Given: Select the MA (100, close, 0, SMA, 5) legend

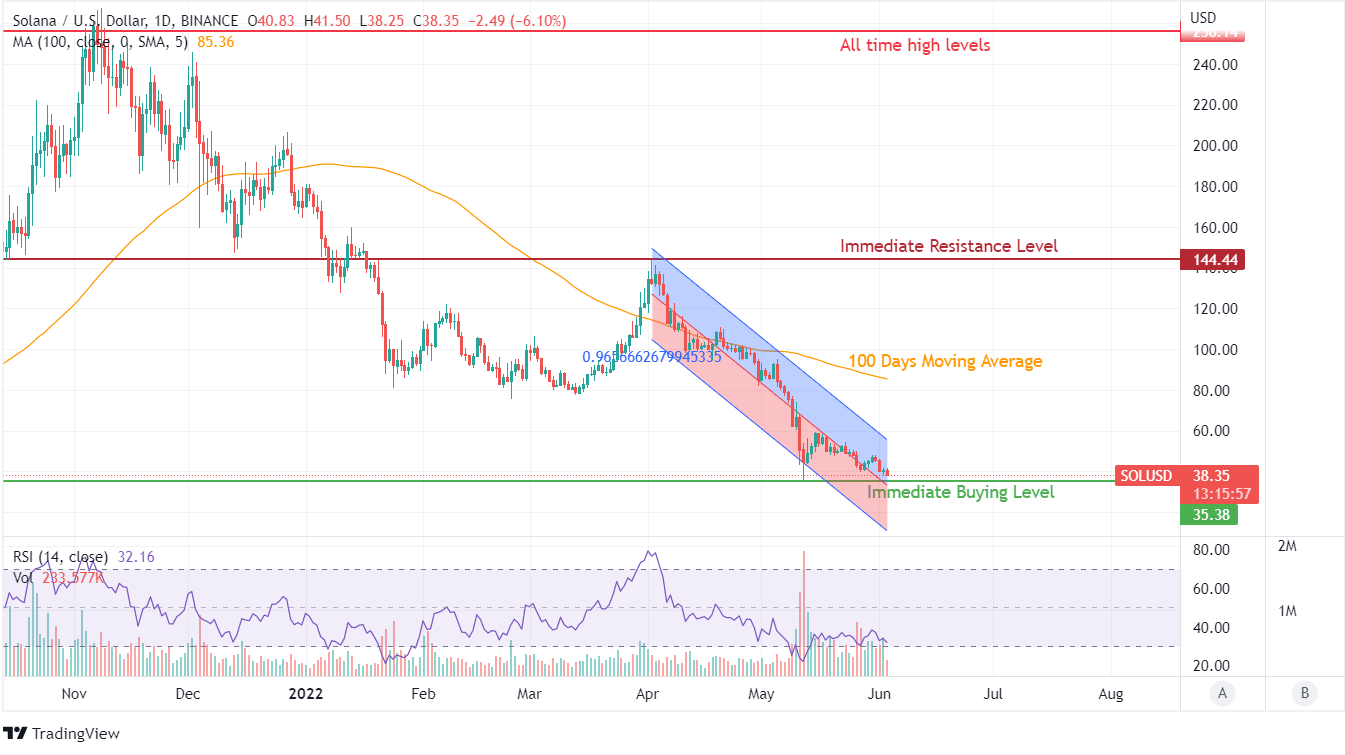Looking at the screenshot, I should point(102,42).
